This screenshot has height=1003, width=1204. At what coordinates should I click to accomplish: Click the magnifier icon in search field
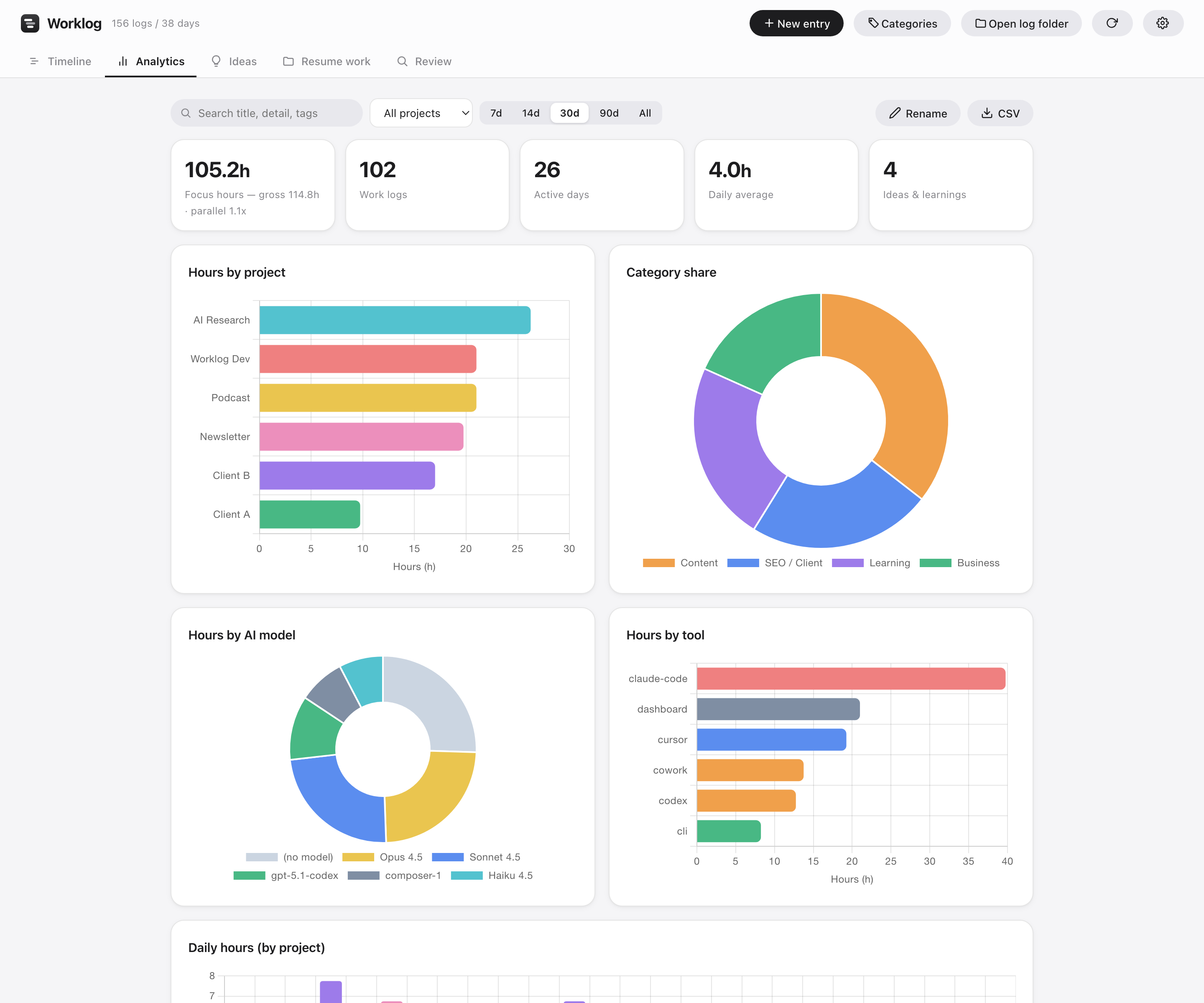[186, 114]
